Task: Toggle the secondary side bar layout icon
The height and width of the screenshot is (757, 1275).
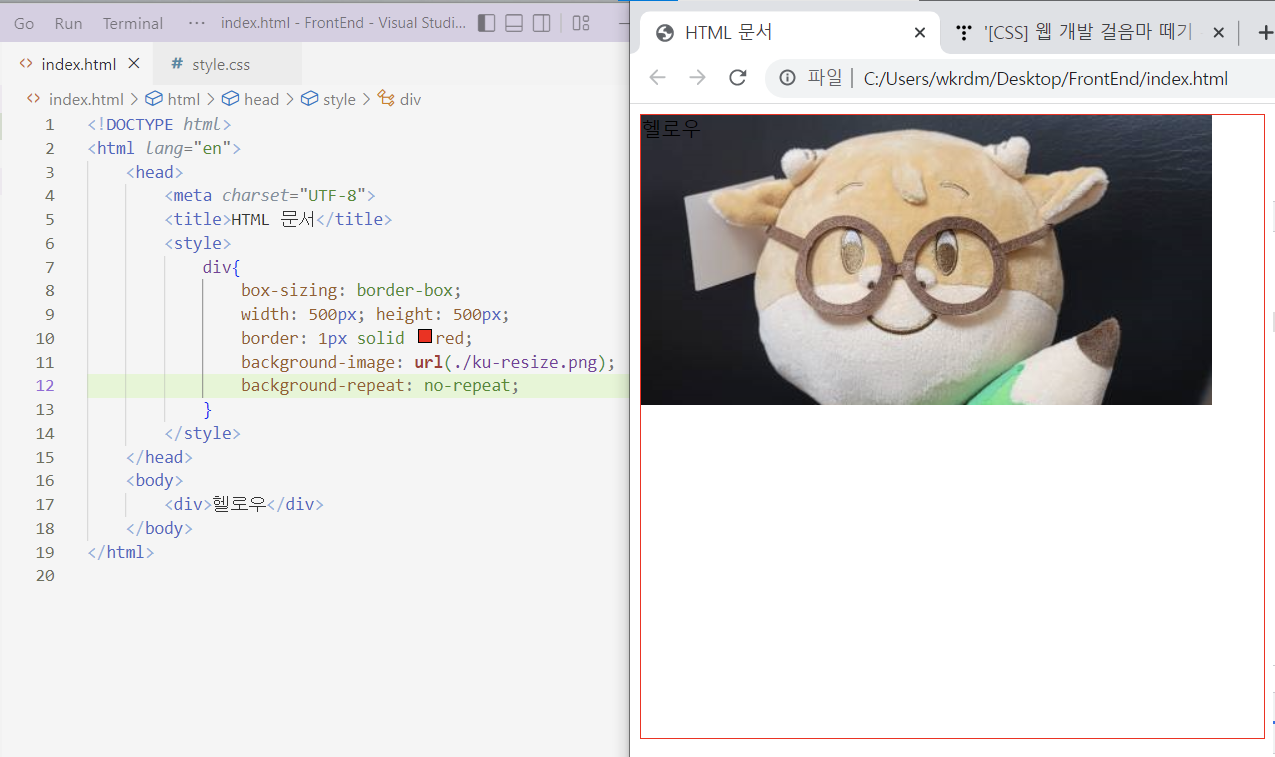Action: click(541, 23)
